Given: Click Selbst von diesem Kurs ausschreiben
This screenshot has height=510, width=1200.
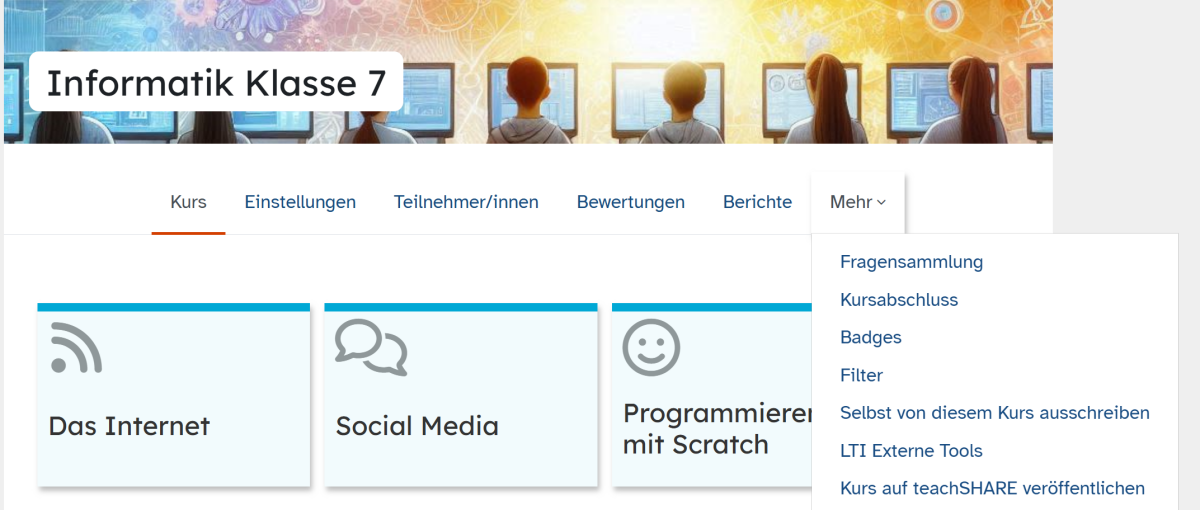Looking at the screenshot, I should (995, 413).
